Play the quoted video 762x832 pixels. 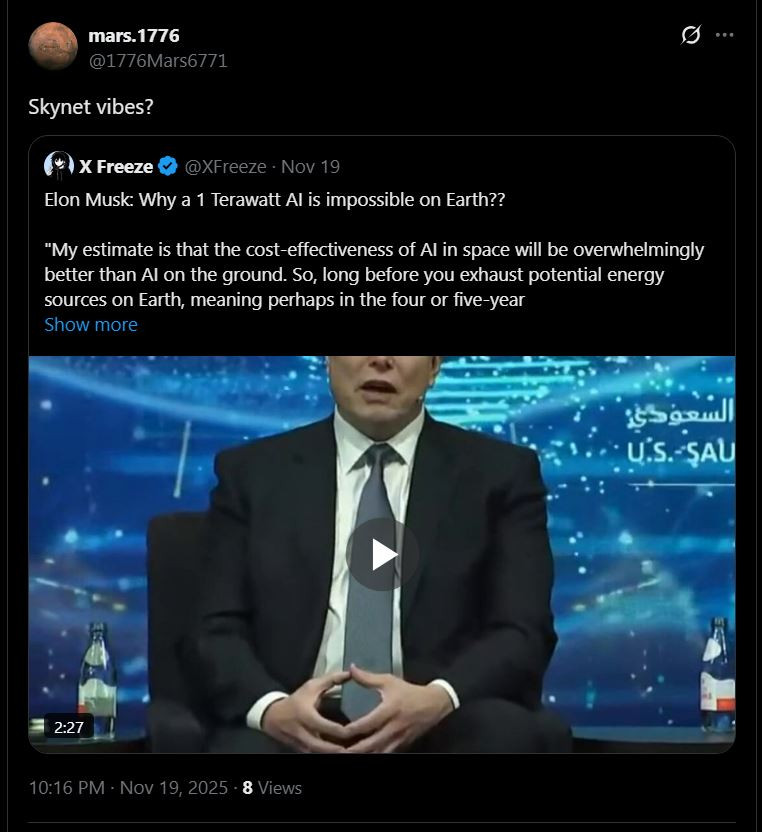(x=382, y=554)
